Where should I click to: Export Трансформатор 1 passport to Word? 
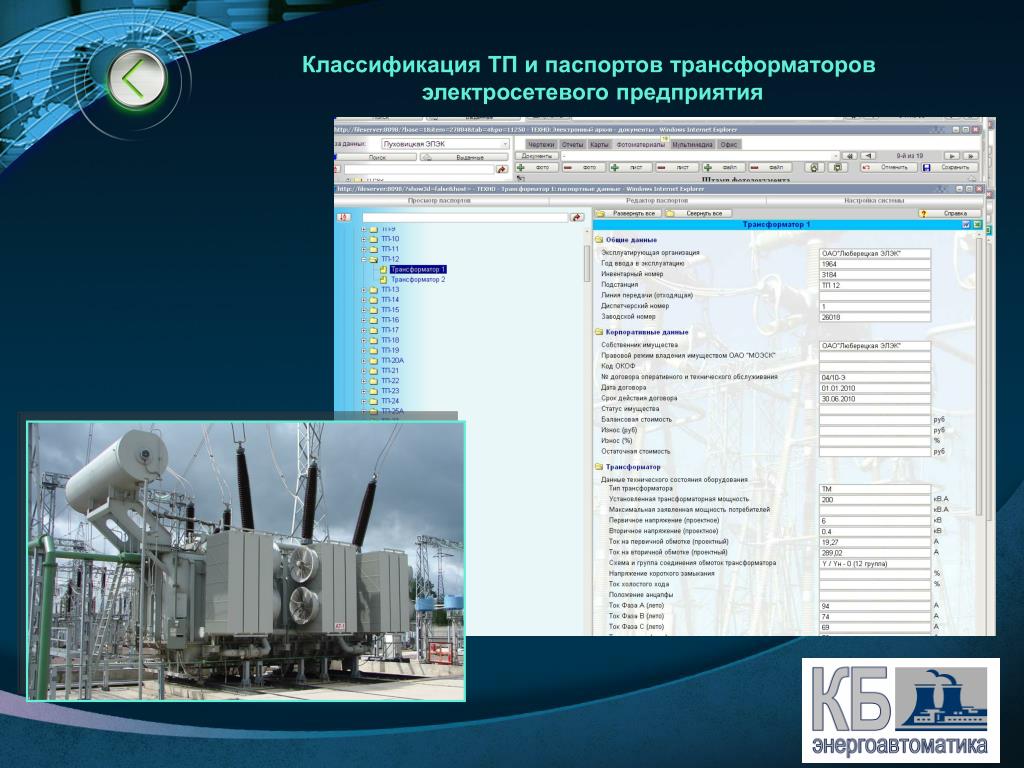967,225
